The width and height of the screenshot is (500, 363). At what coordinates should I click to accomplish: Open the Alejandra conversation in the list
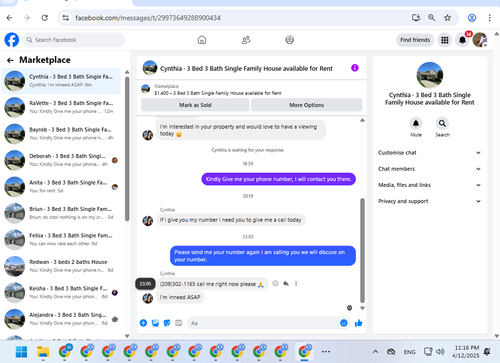click(x=61, y=319)
